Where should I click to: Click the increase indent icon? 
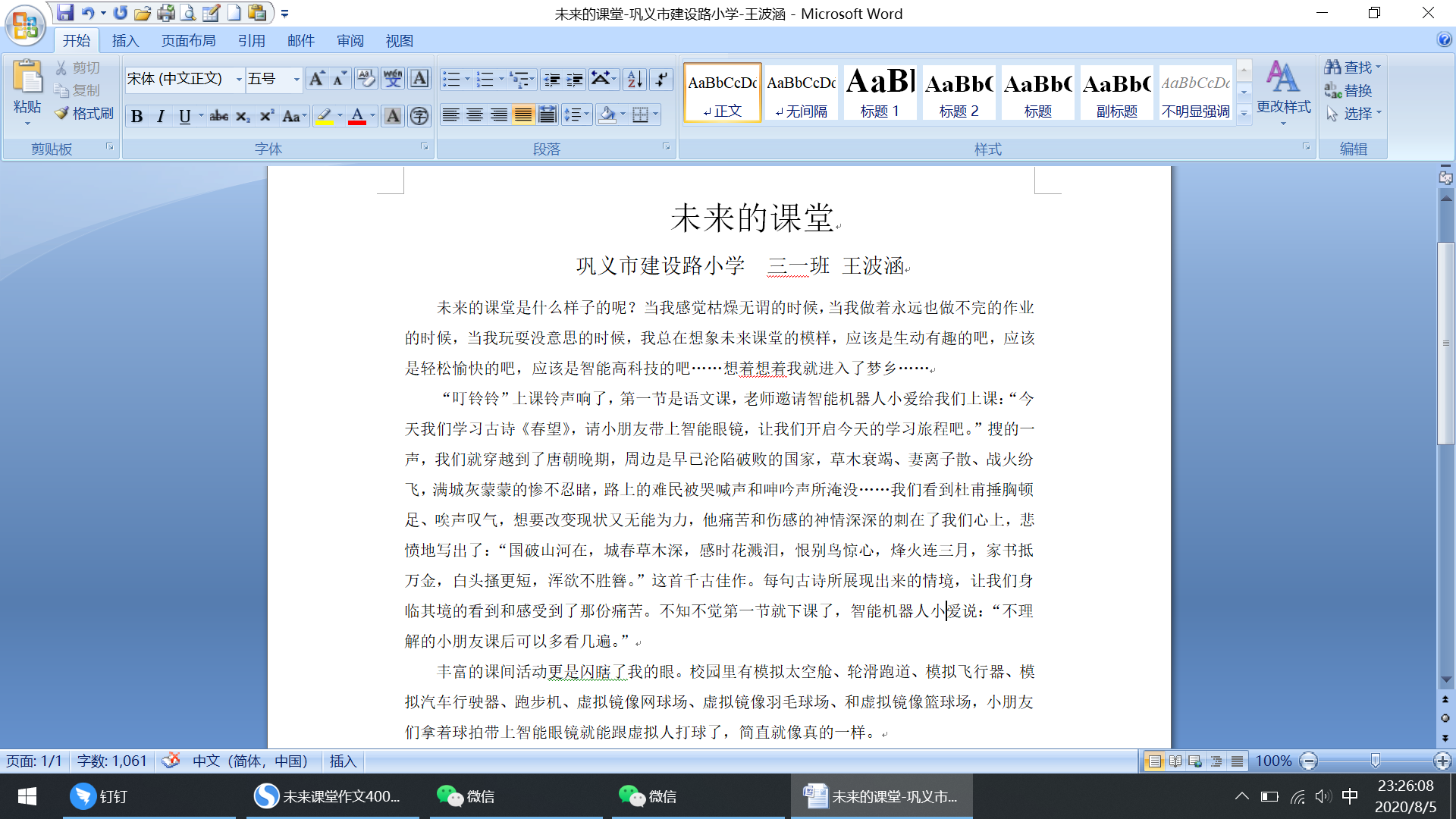click(575, 79)
